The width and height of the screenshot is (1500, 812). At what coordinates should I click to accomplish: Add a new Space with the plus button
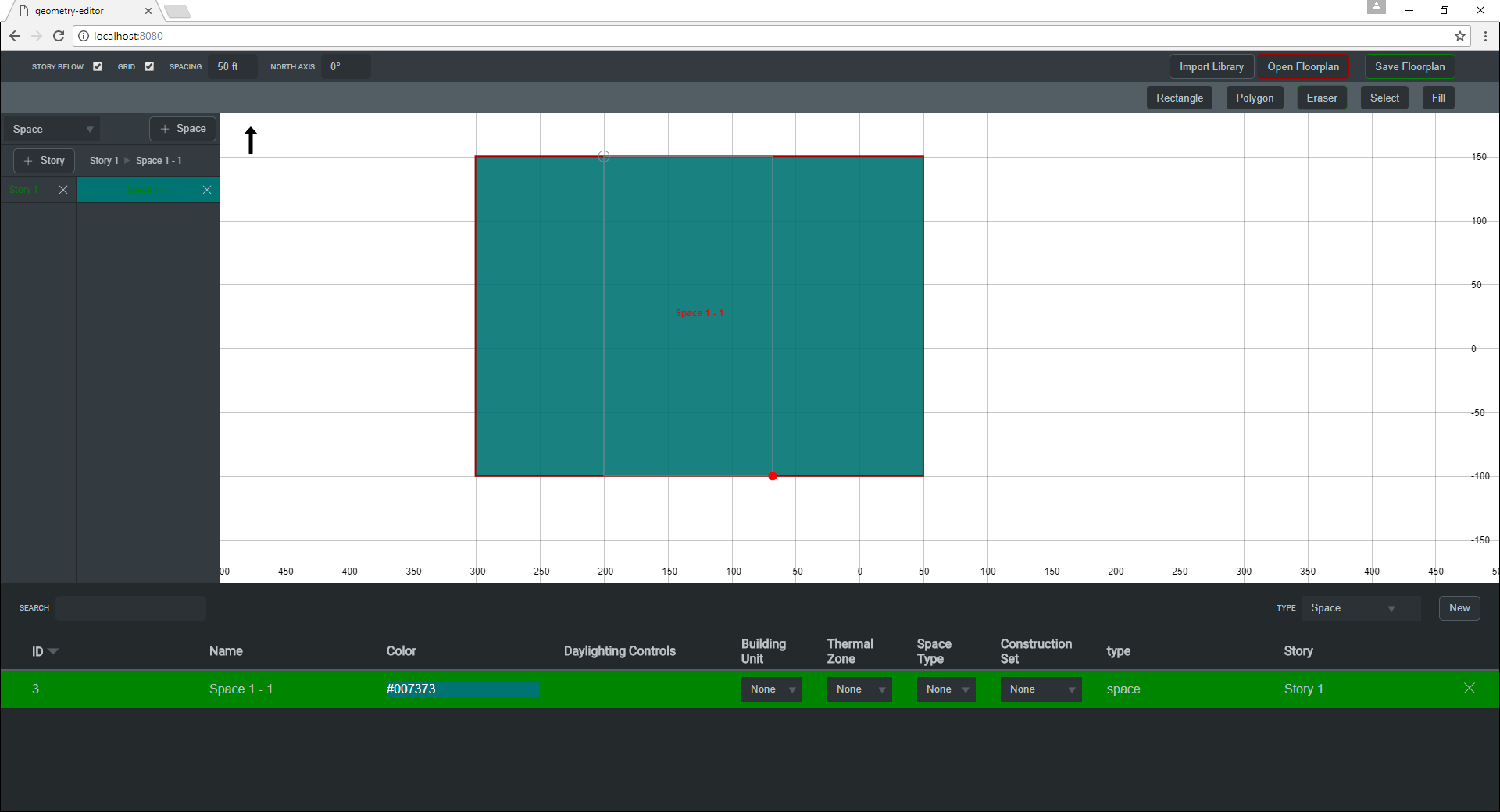pos(182,128)
